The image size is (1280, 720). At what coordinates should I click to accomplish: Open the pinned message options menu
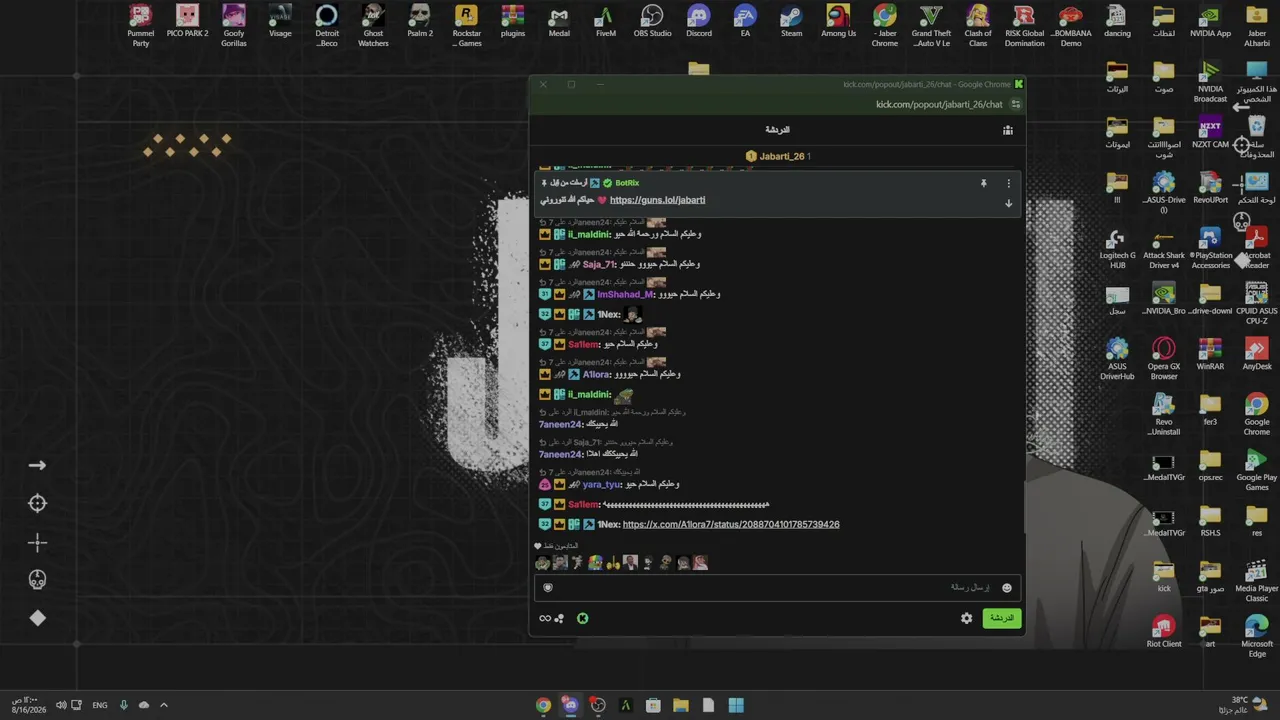1008,183
